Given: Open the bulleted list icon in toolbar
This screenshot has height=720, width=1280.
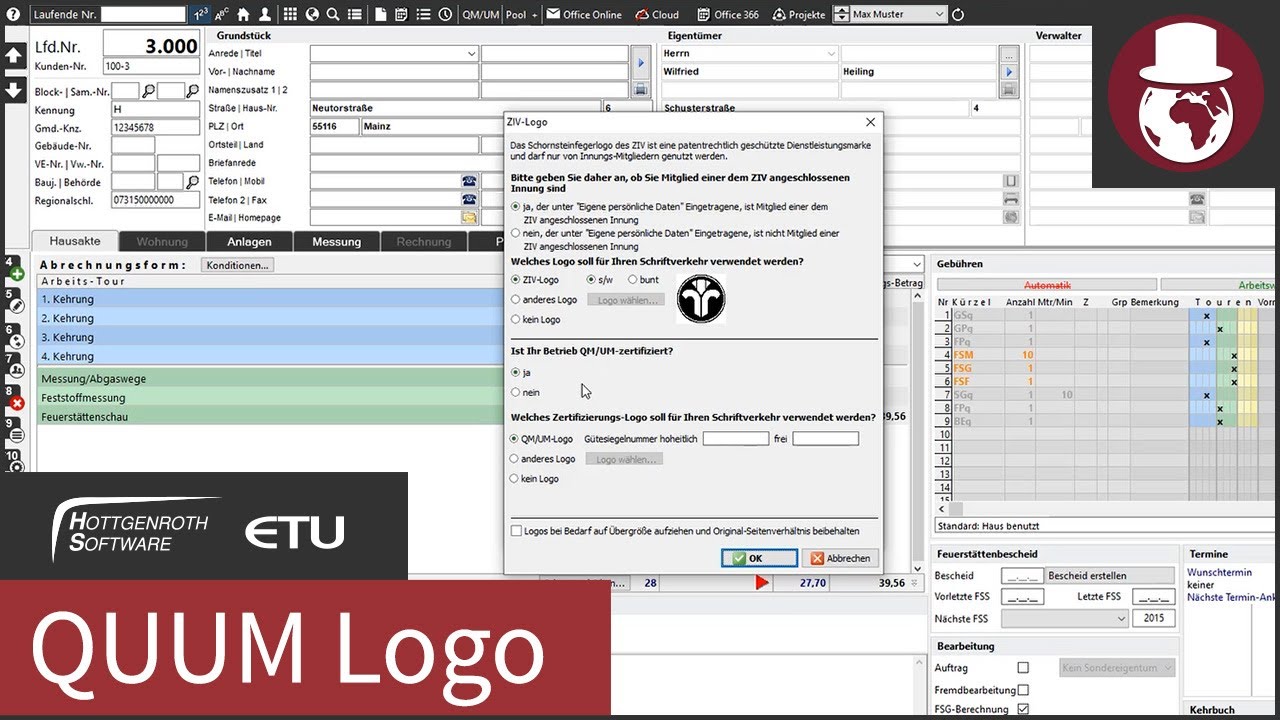Looking at the screenshot, I should (422, 14).
